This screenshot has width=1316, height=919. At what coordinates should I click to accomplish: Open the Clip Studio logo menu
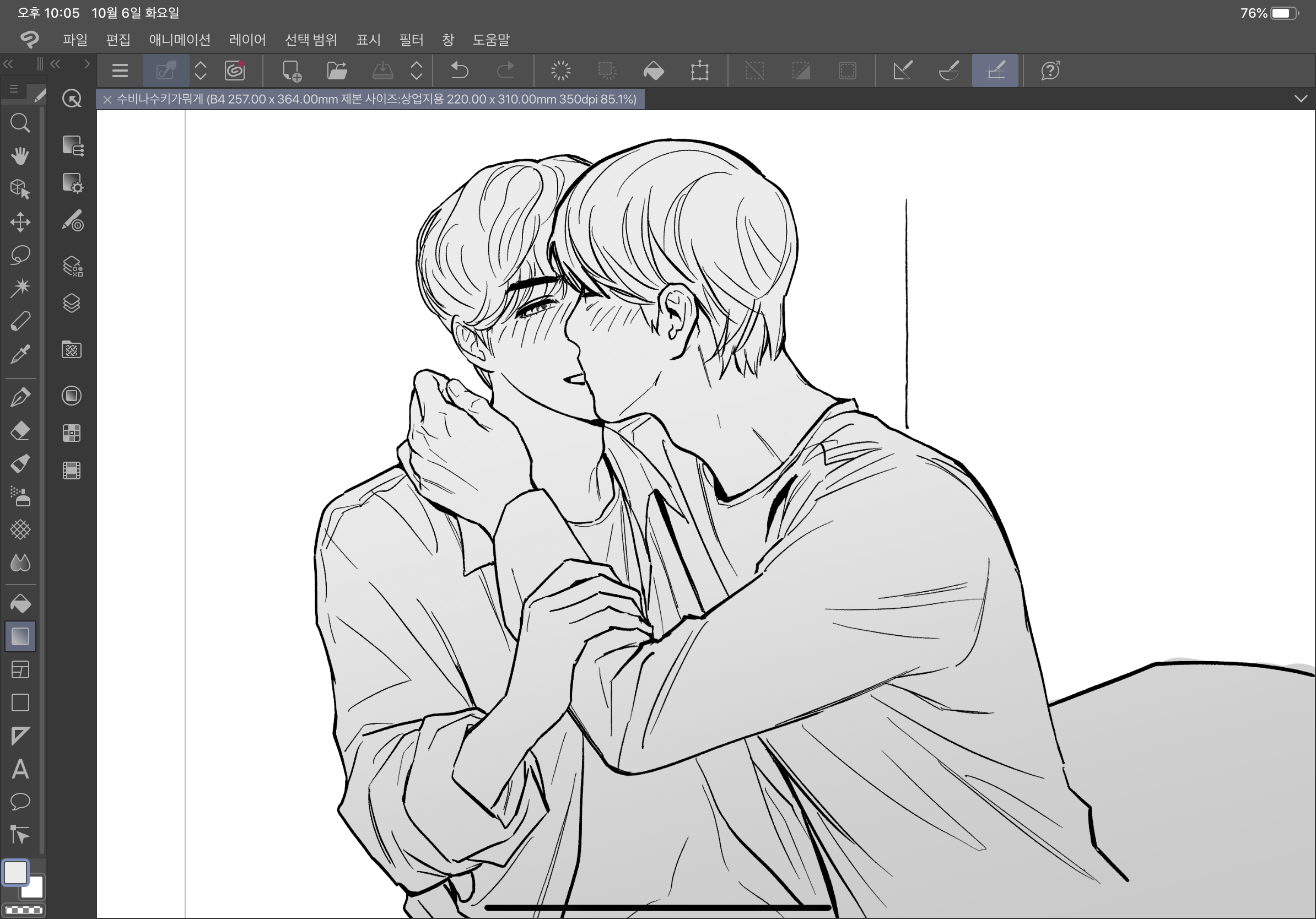coord(29,39)
